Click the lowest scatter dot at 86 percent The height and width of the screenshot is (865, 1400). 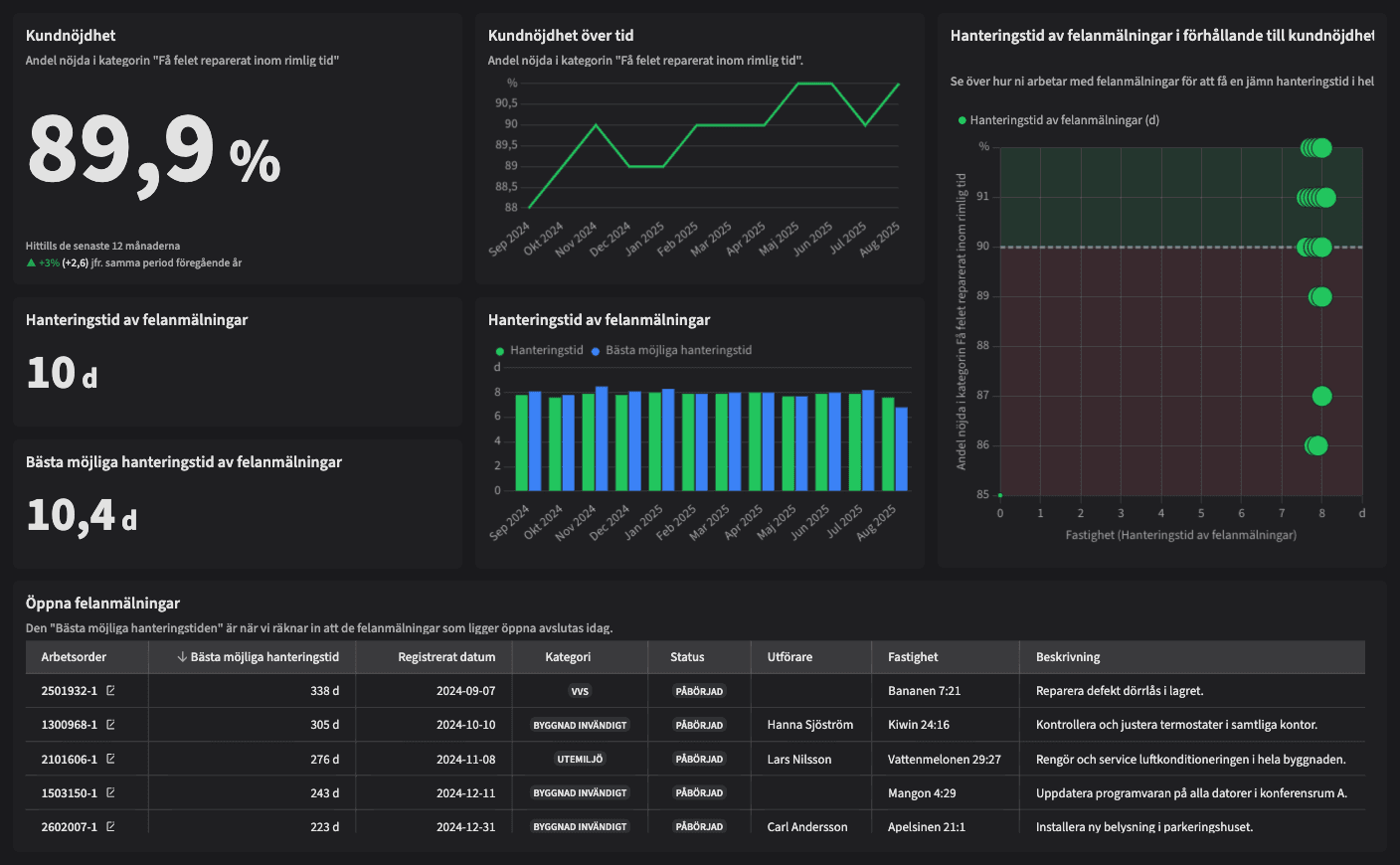click(x=1316, y=445)
